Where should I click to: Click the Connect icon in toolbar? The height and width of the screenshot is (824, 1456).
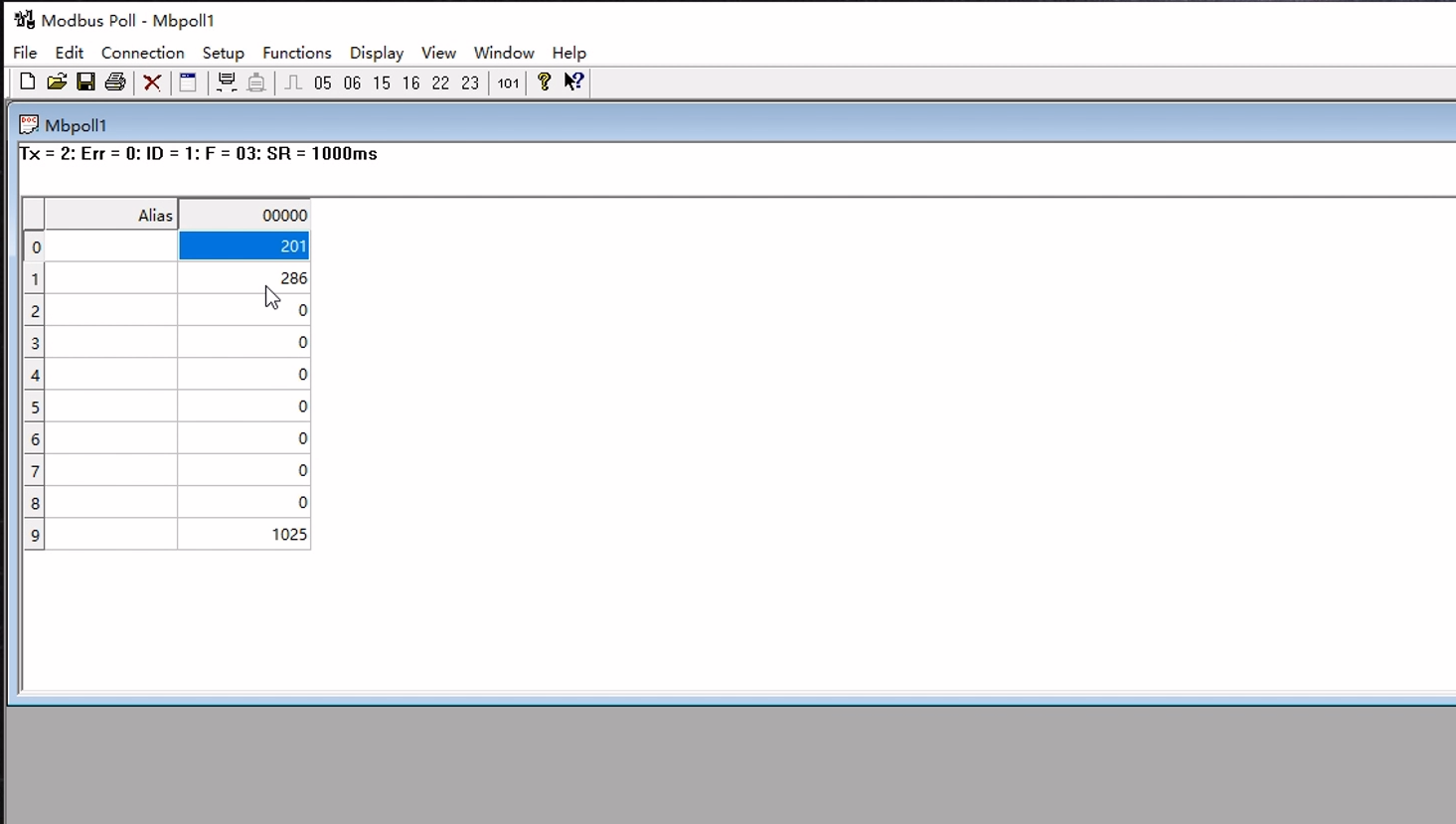point(227,82)
